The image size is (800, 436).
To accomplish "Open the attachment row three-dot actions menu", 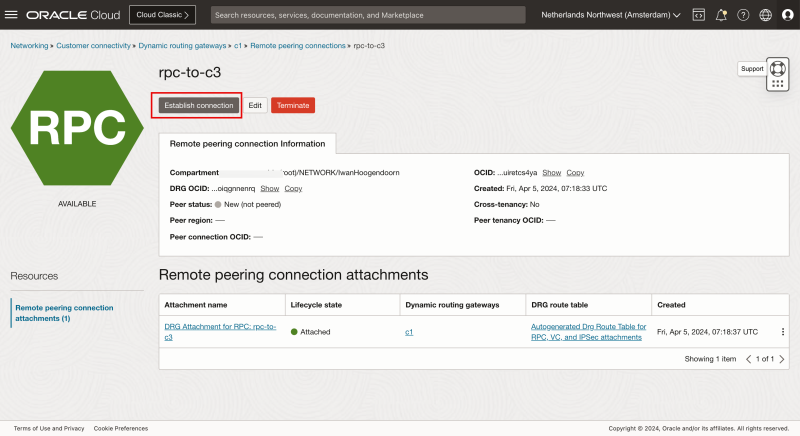I will (x=783, y=332).
